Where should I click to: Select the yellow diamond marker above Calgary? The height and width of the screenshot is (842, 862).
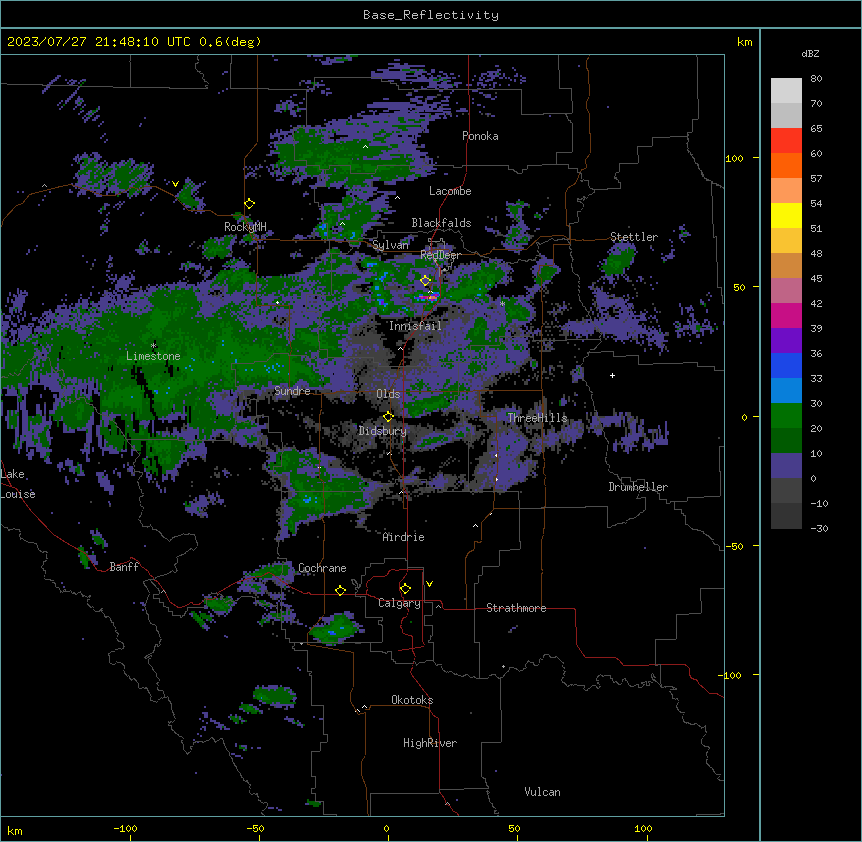405,589
